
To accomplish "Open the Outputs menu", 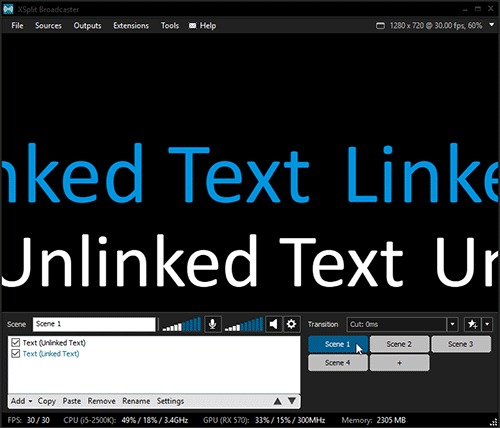I will point(87,26).
